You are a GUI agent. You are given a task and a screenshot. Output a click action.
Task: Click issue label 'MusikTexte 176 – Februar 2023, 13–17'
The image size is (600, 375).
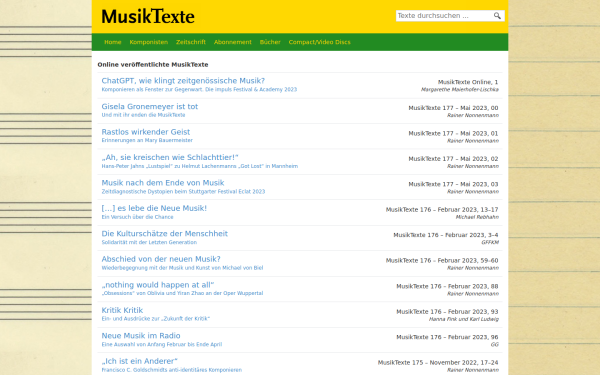pos(442,210)
